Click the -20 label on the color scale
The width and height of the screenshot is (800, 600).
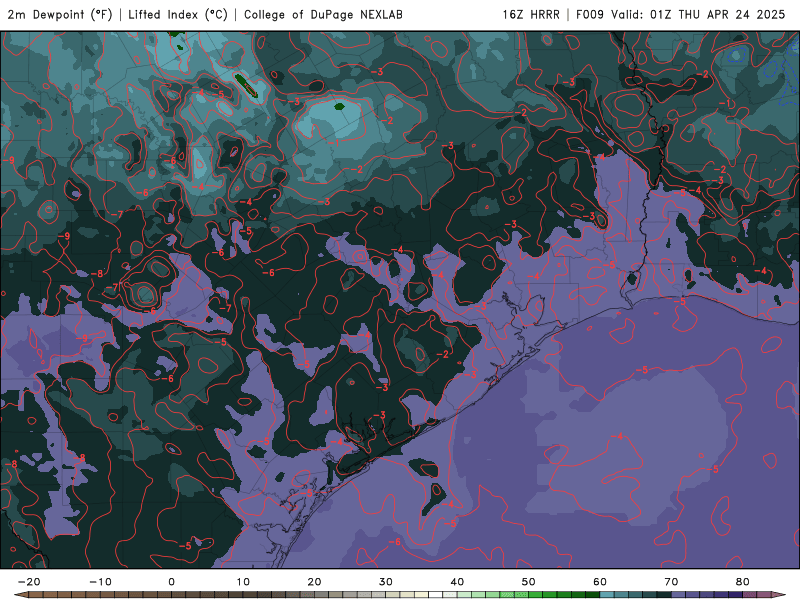(29, 582)
